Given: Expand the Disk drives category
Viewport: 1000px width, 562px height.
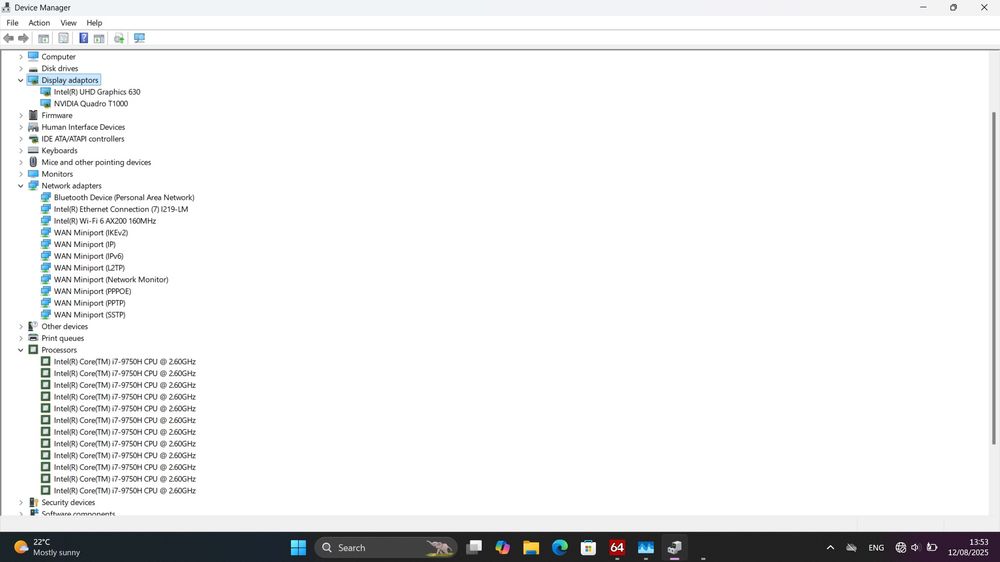Looking at the screenshot, I should pyautogui.click(x=20, y=68).
